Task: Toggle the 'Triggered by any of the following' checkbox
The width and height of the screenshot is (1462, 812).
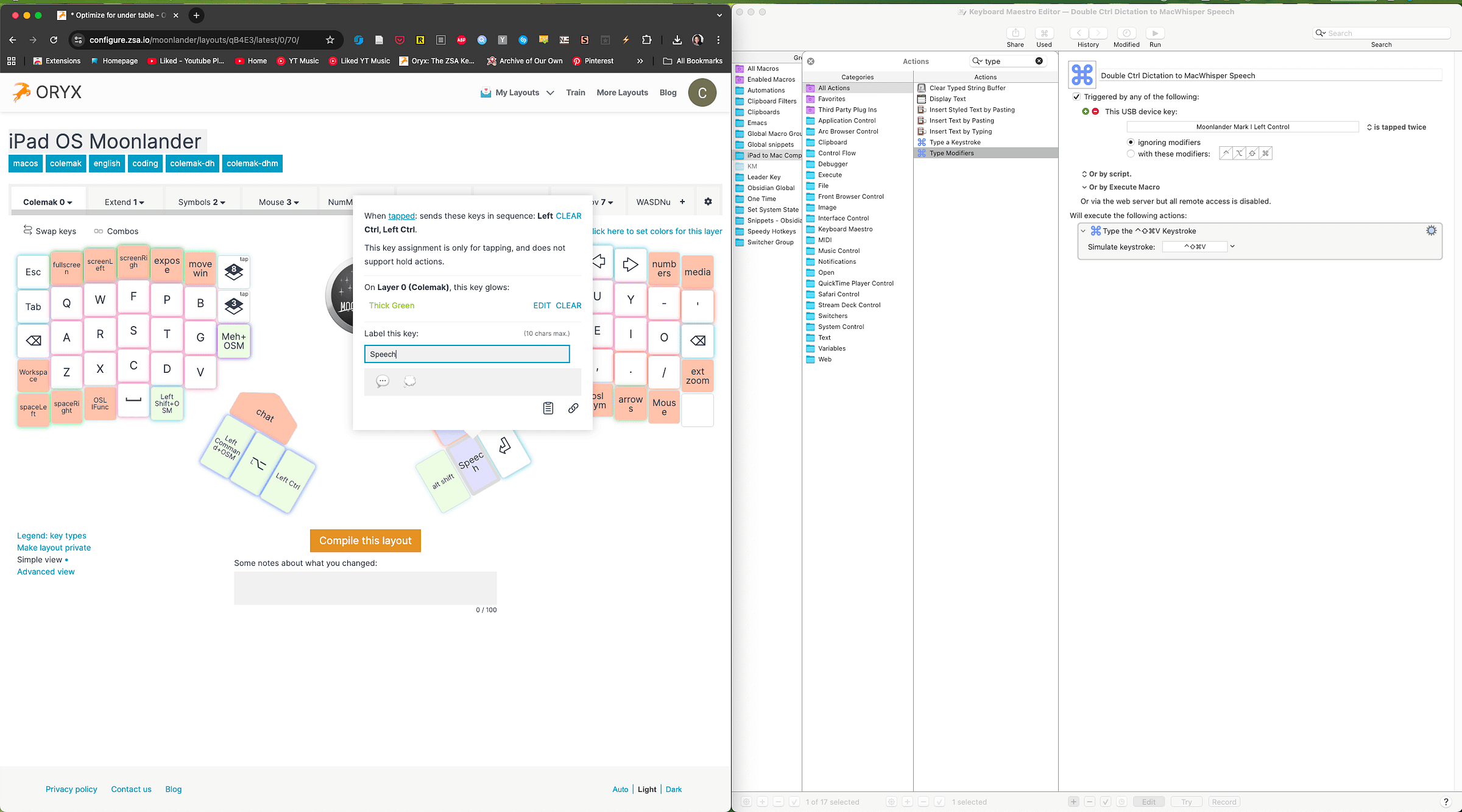Action: 1076,97
